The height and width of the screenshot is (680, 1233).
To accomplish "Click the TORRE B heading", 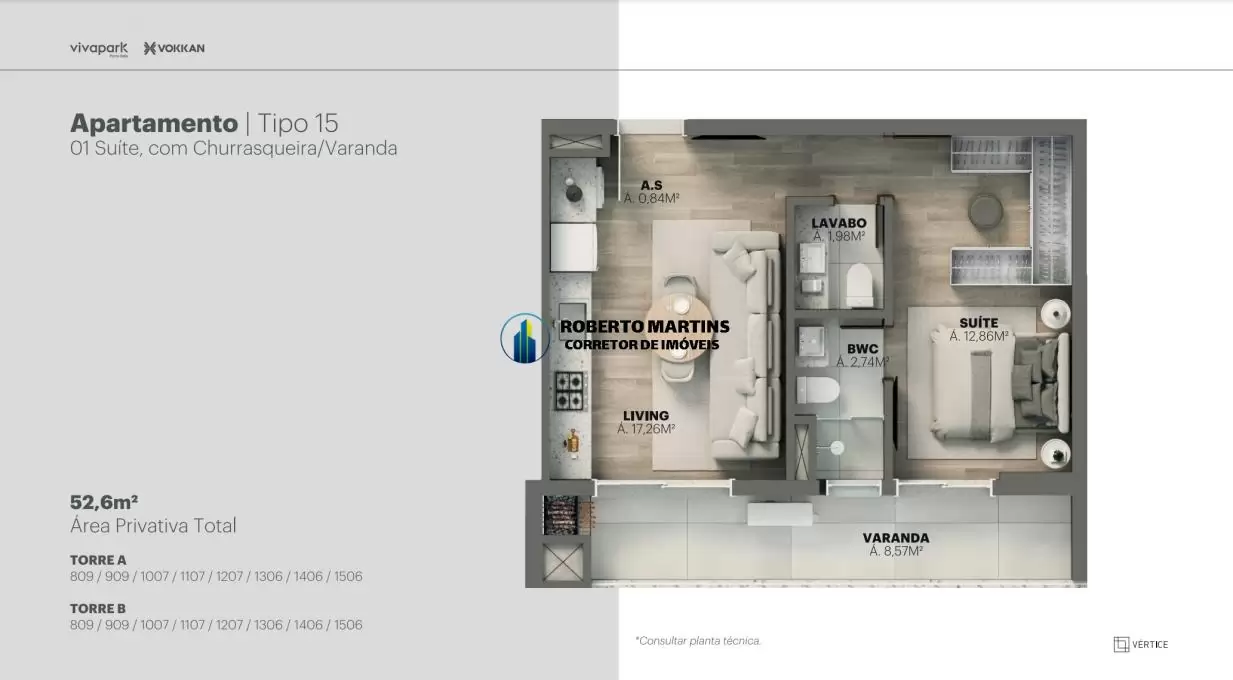I will click(x=98, y=608).
